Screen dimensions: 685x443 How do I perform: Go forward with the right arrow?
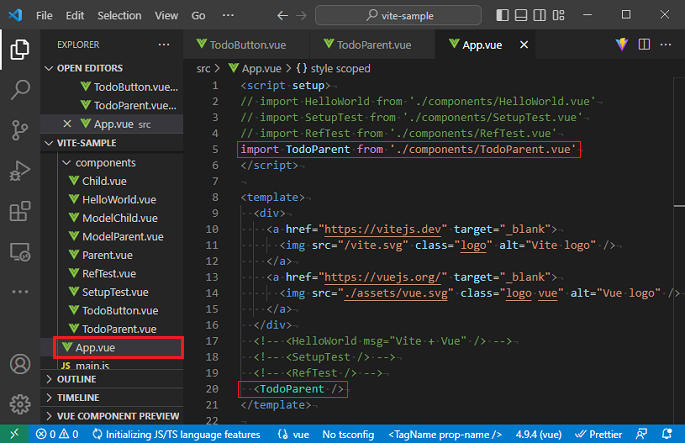coord(301,16)
